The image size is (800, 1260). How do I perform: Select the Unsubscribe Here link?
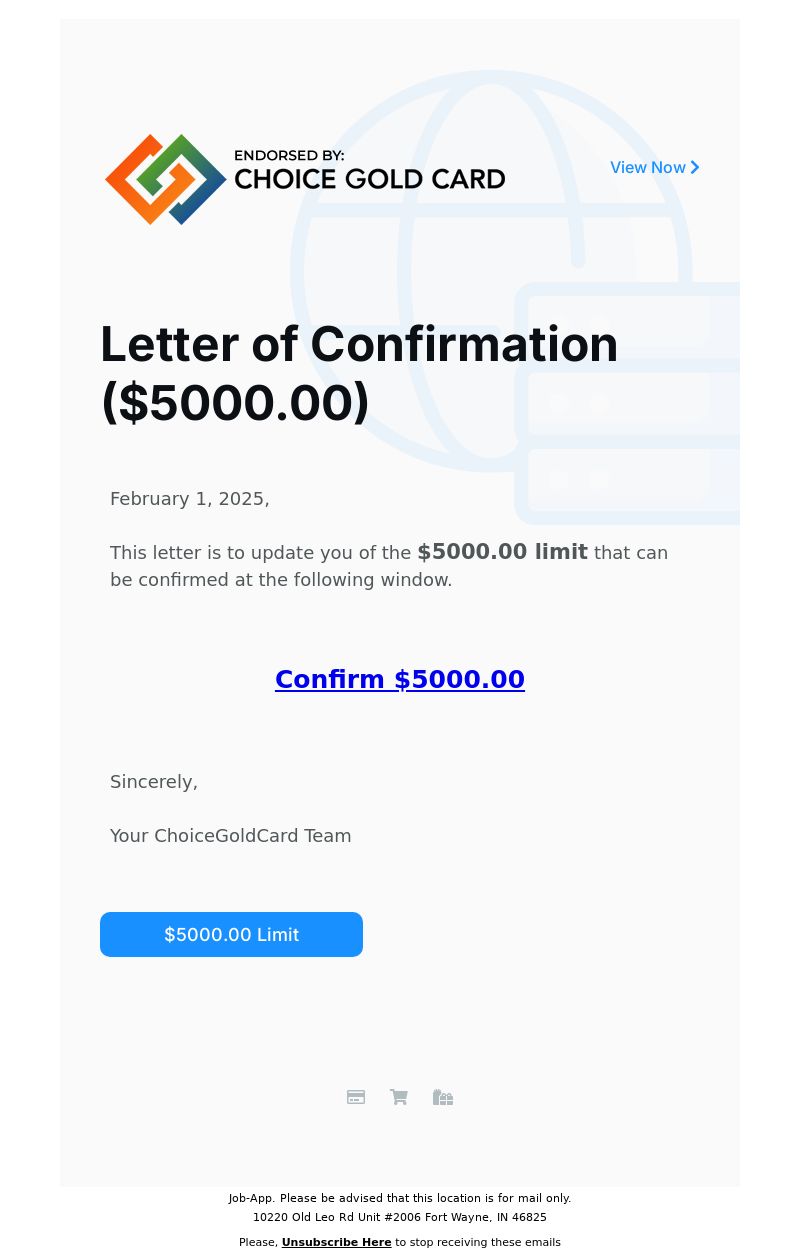pos(337,1242)
